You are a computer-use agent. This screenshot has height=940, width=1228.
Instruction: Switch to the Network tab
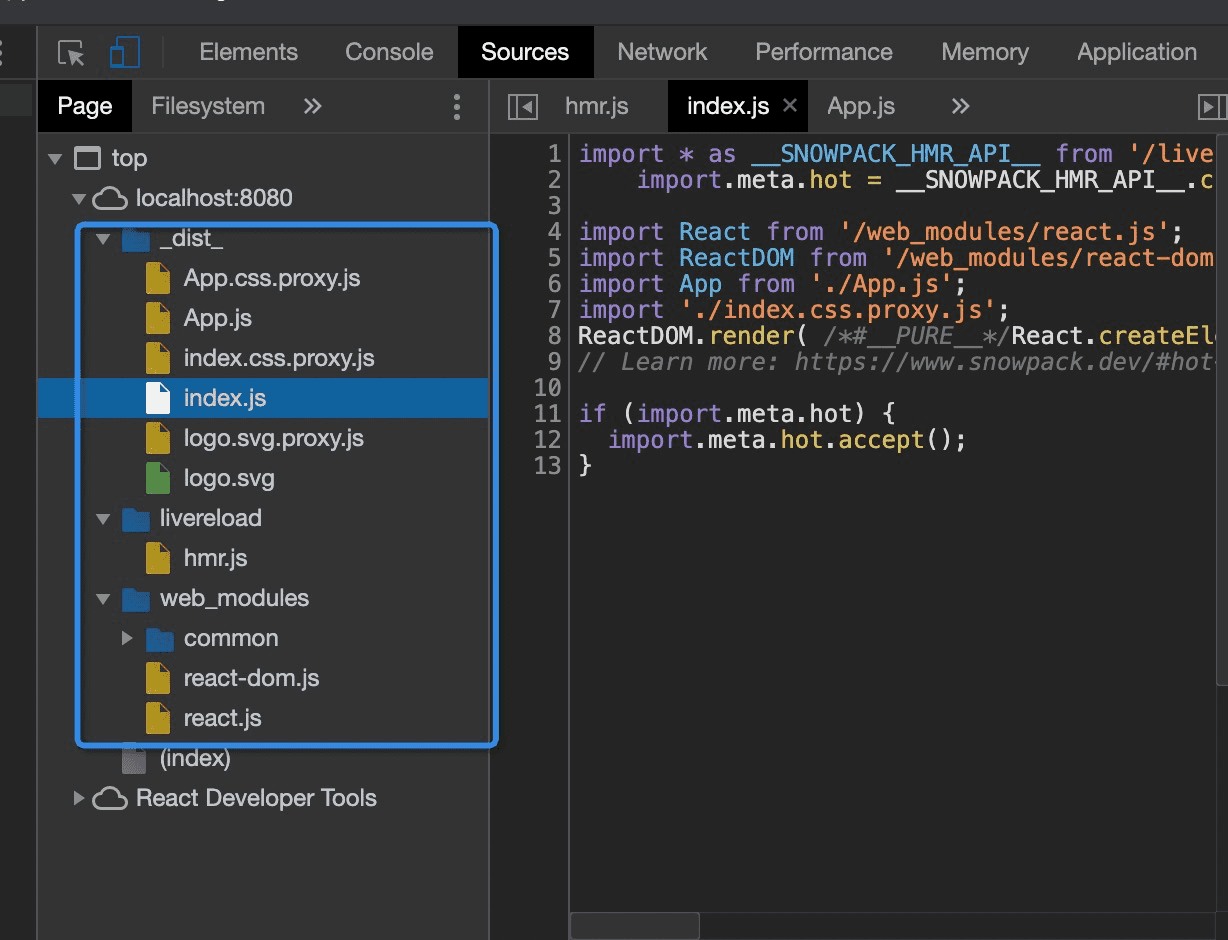point(662,52)
